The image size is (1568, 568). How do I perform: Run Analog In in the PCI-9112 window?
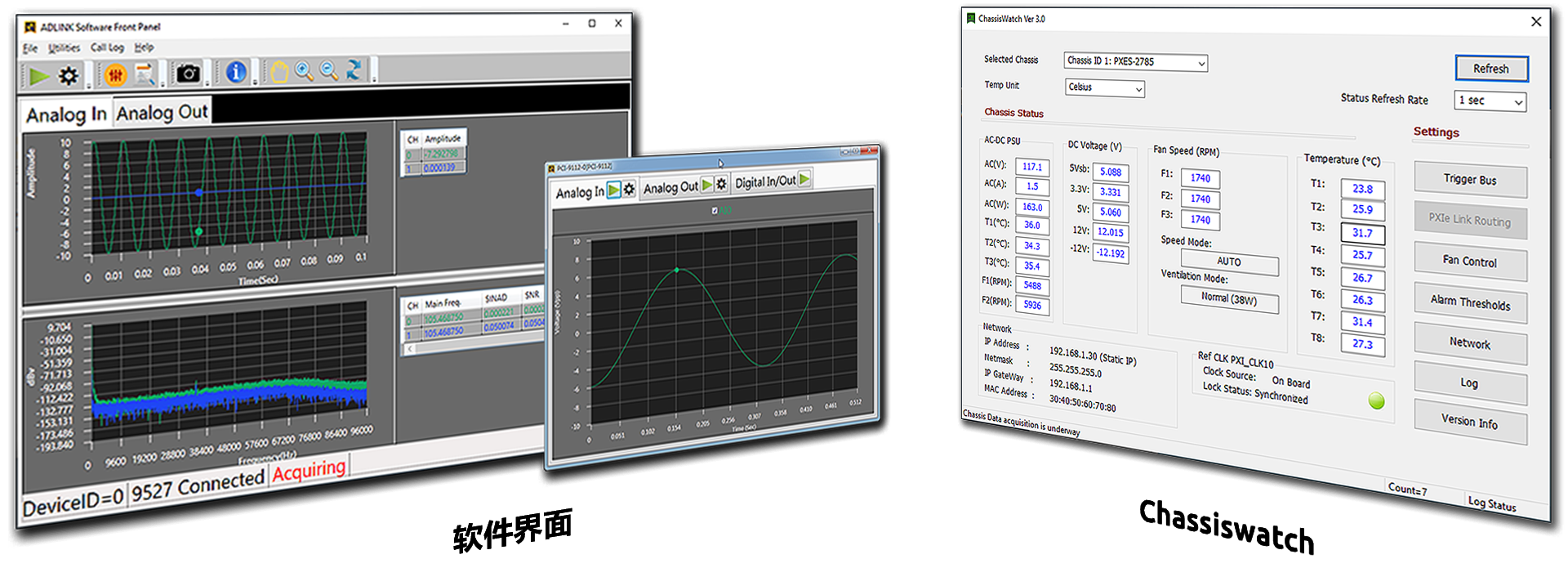(614, 190)
